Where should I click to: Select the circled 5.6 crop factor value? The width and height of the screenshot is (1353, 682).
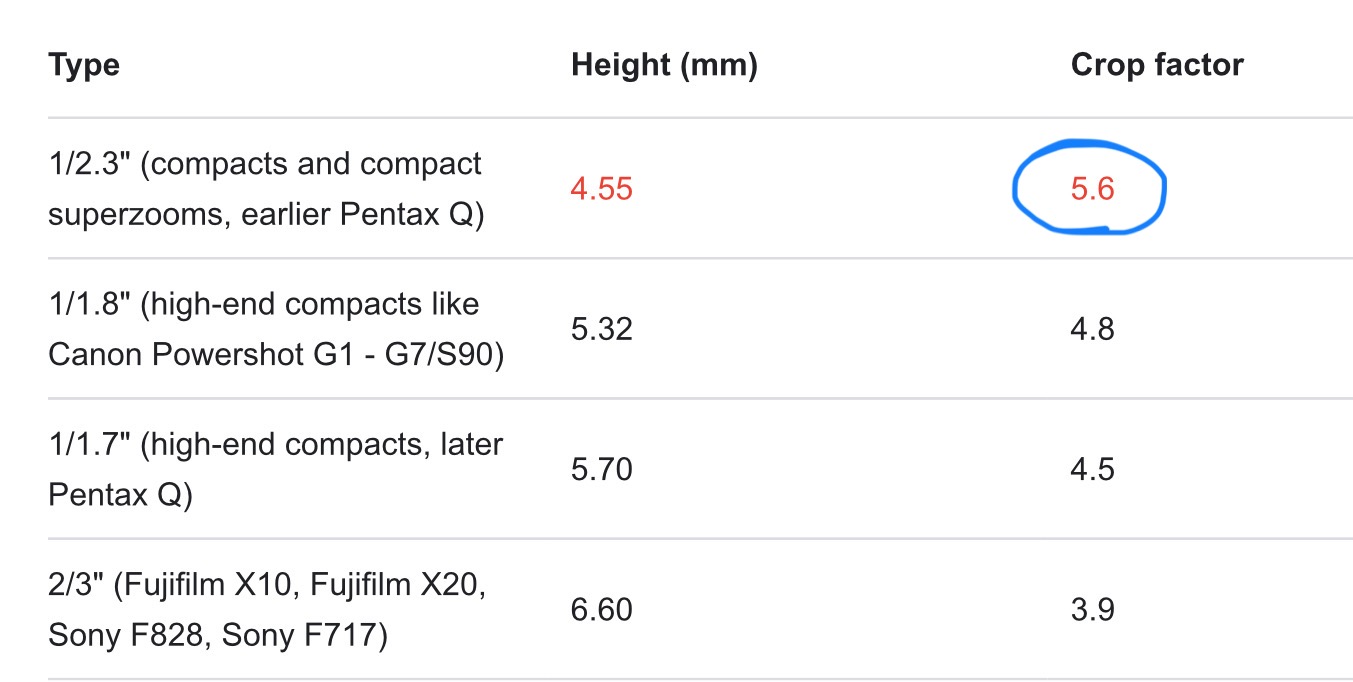click(1092, 190)
